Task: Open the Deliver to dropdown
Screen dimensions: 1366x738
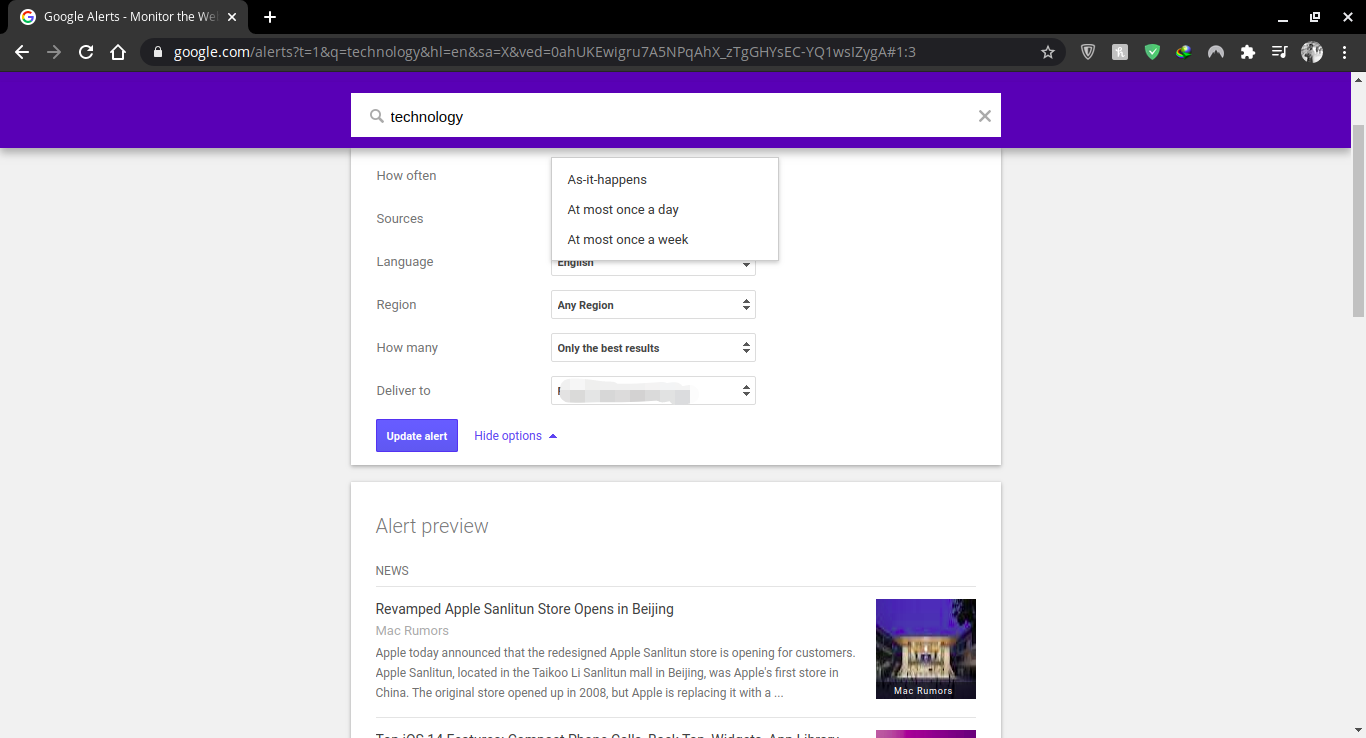Action: pyautogui.click(x=653, y=391)
